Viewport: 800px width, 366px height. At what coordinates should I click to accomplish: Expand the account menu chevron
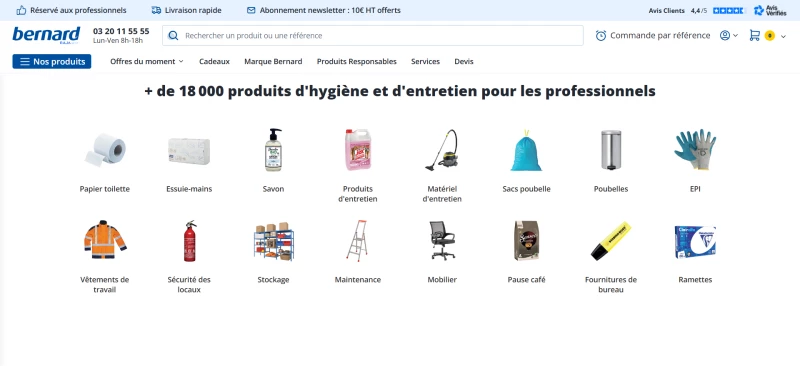[735, 36]
